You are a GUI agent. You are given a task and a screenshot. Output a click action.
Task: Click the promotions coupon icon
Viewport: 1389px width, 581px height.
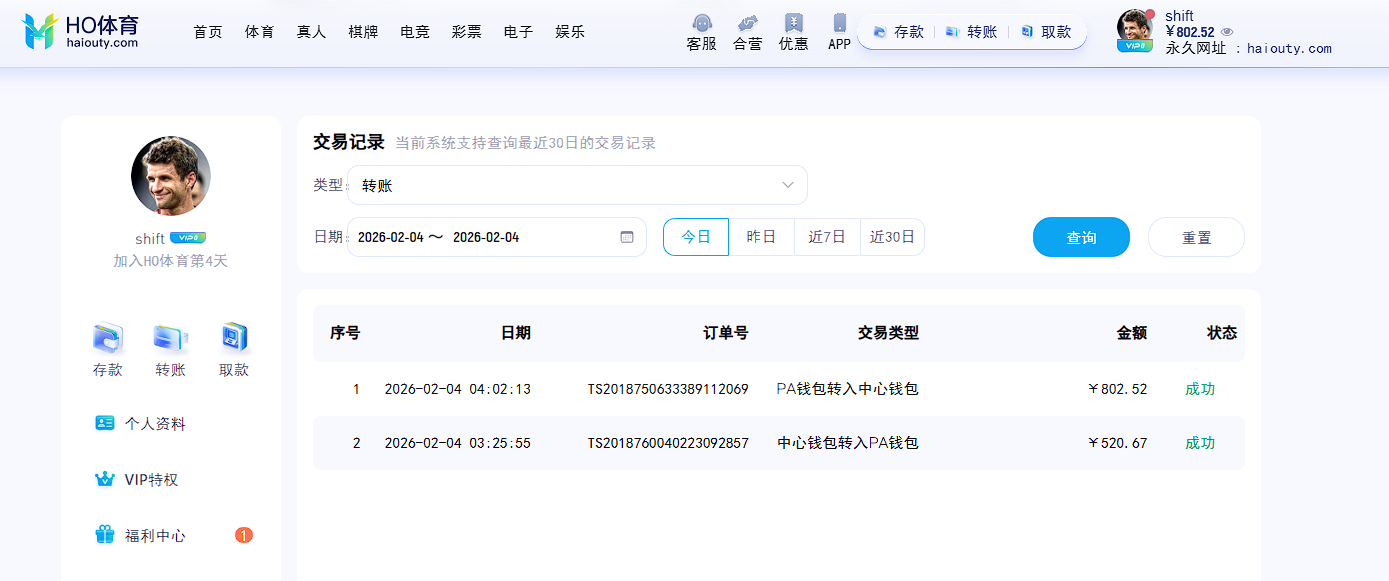pyautogui.click(x=793, y=23)
